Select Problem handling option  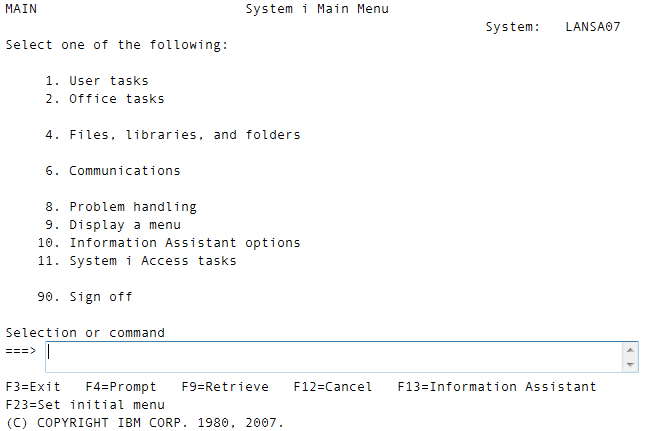pos(132,207)
